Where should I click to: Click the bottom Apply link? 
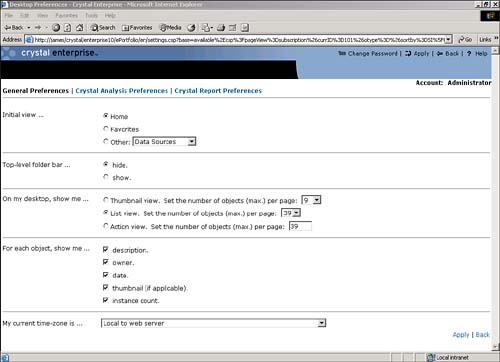click(461, 335)
